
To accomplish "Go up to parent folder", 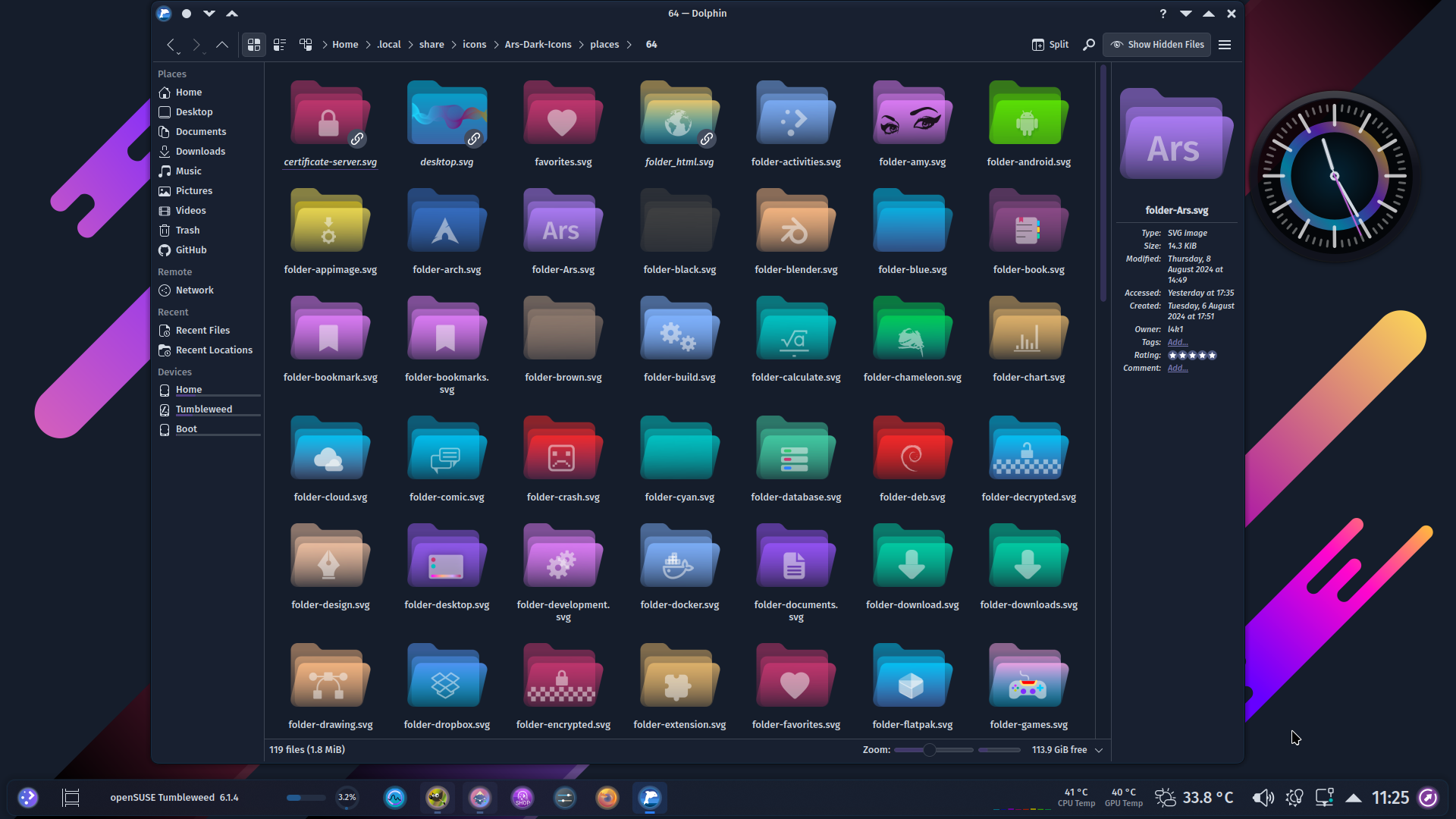I will [222, 45].
